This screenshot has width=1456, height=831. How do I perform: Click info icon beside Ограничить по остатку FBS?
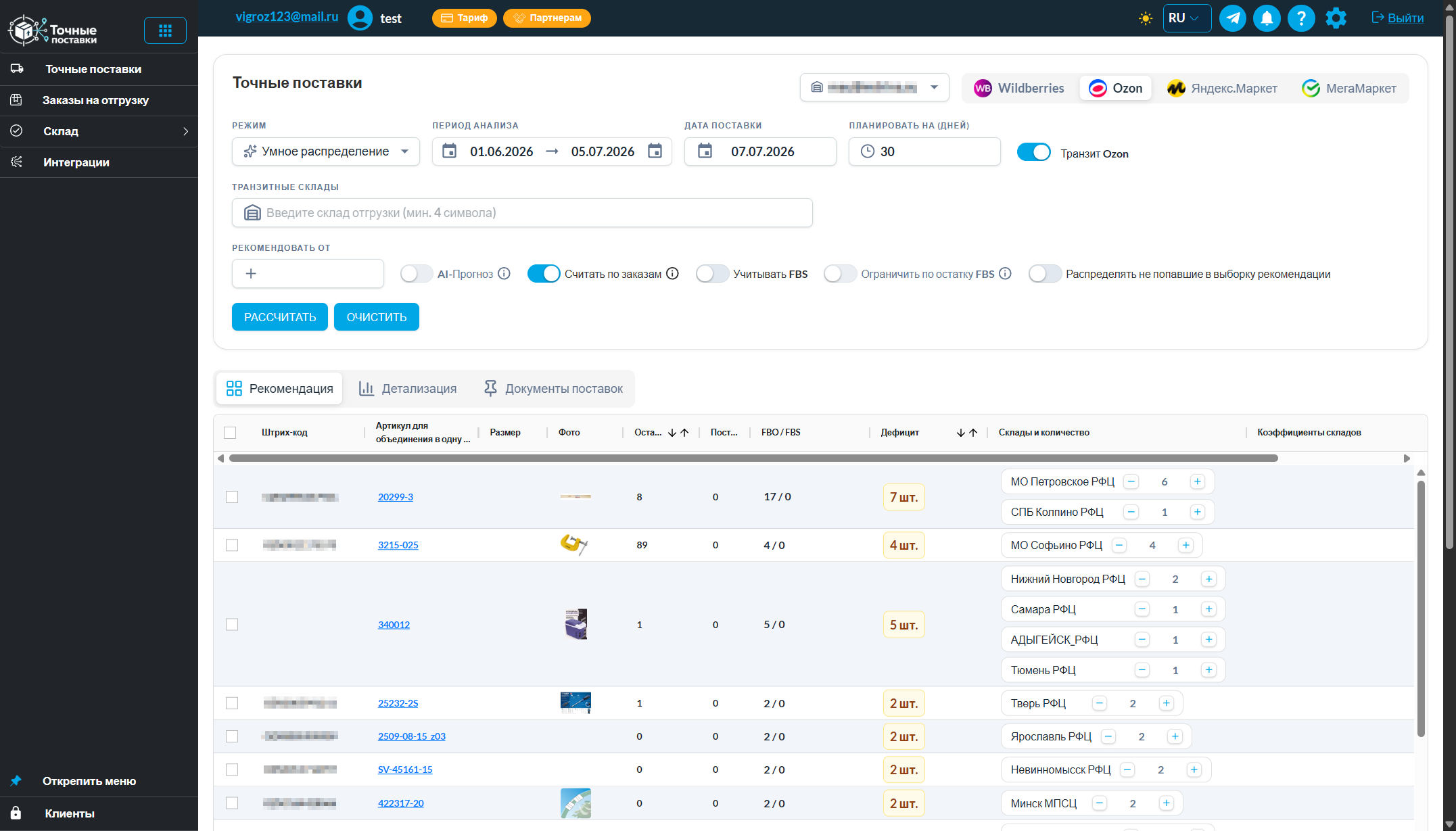point(1005,274)
